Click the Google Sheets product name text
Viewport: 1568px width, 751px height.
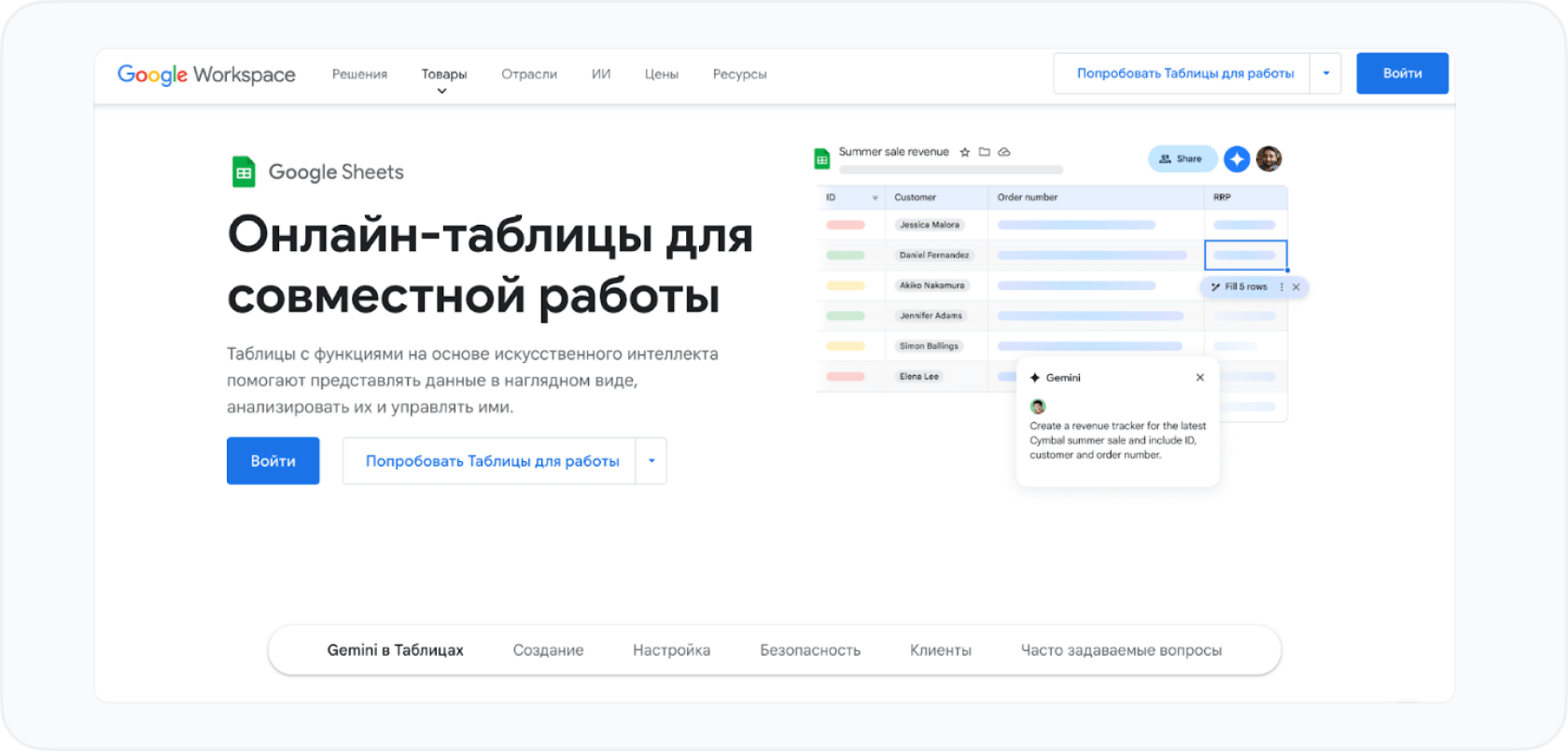click(336, 173)
